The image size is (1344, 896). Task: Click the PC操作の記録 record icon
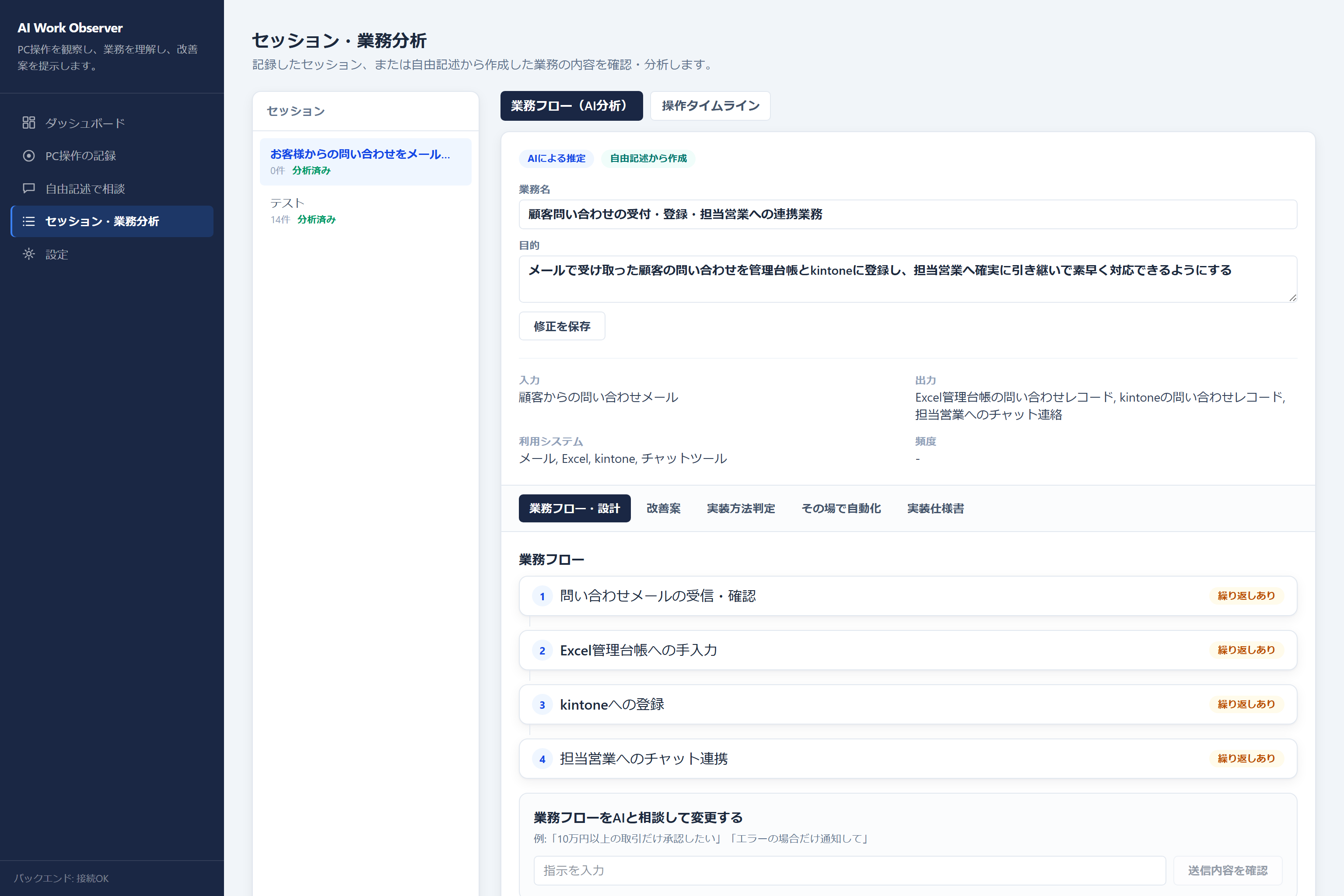click(x=28, y=155)
